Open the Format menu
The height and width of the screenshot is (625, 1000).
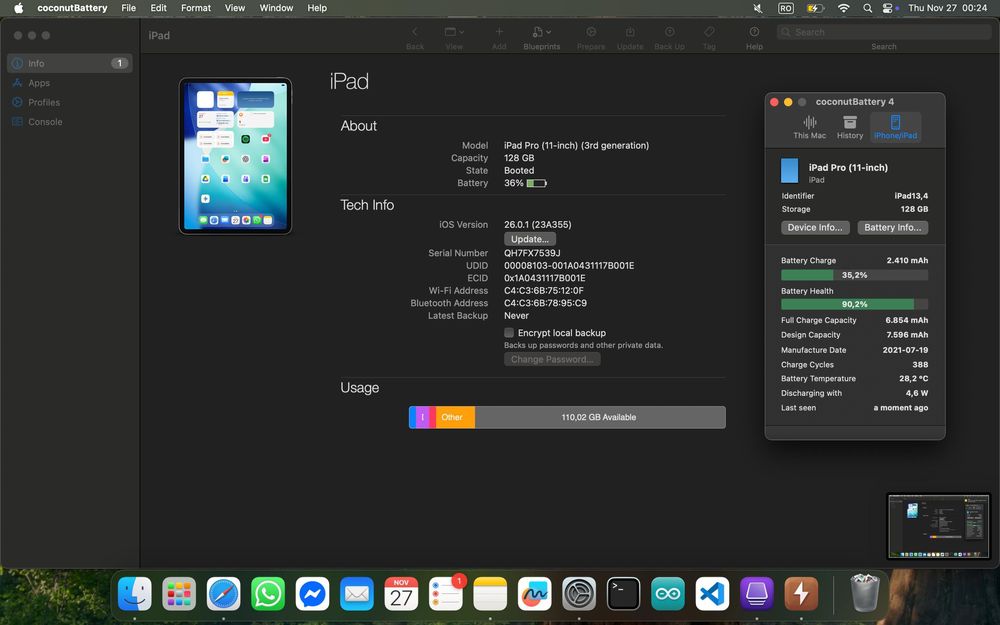tap(196, 8)
